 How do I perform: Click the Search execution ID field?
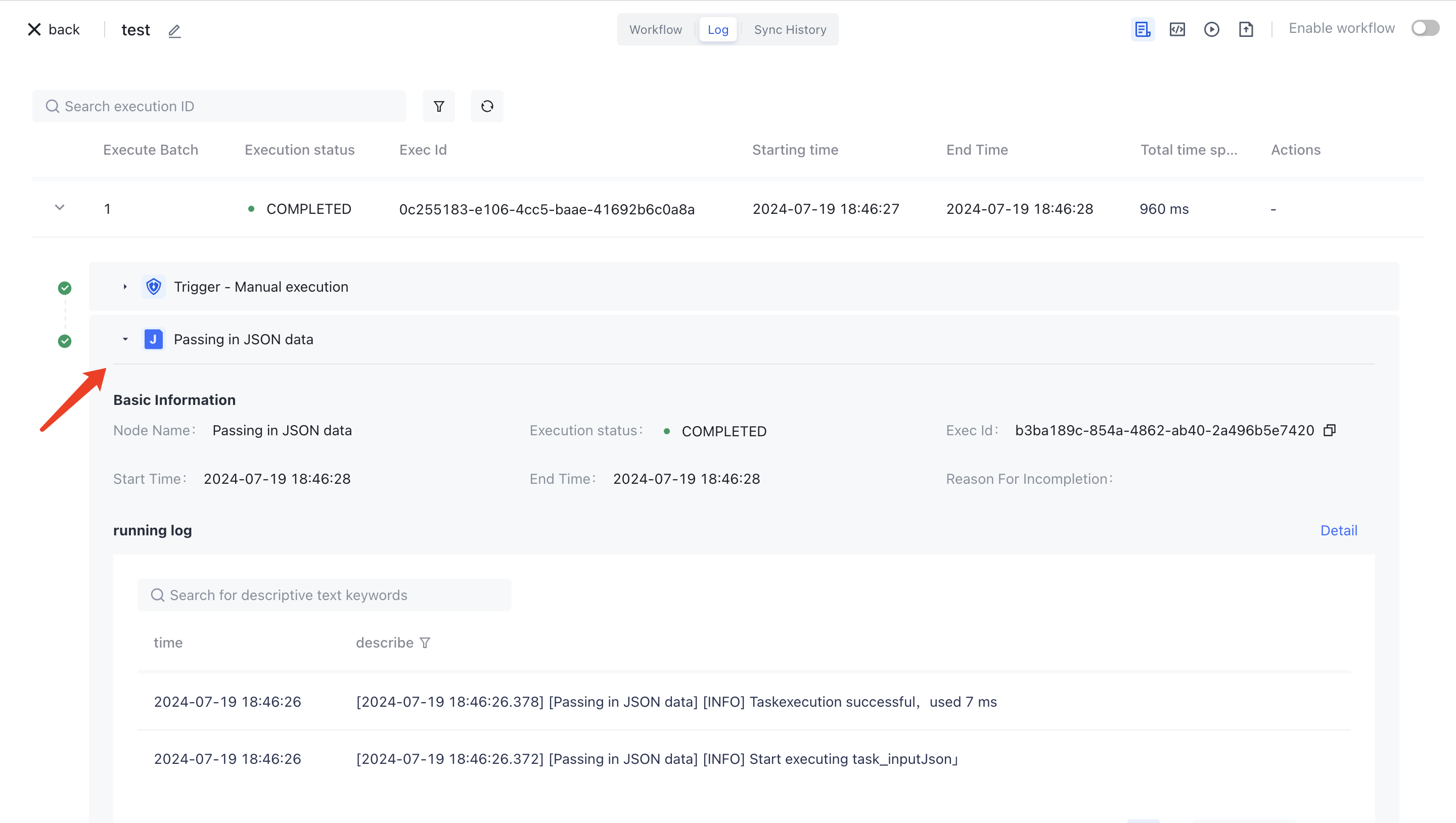(x=226, y=106)
